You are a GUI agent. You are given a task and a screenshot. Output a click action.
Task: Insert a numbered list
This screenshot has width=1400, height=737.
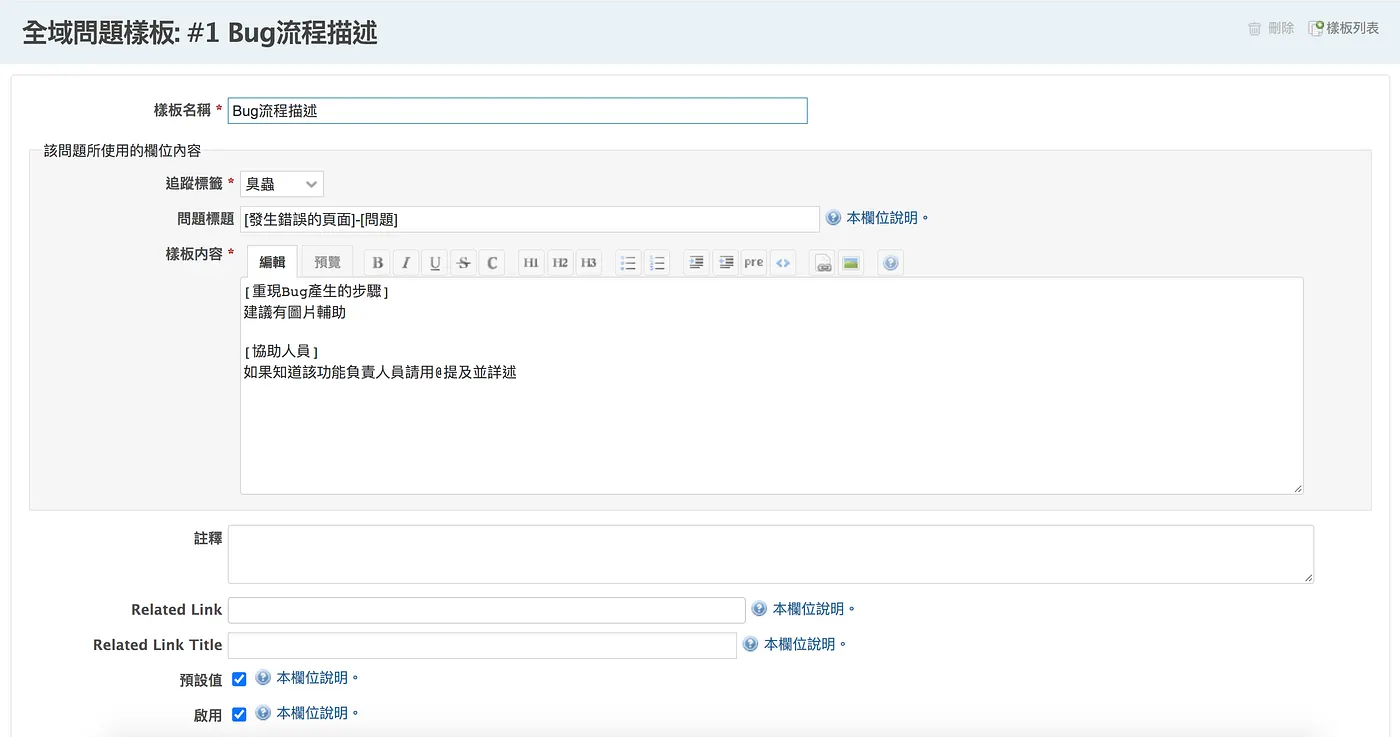[657, 263]
